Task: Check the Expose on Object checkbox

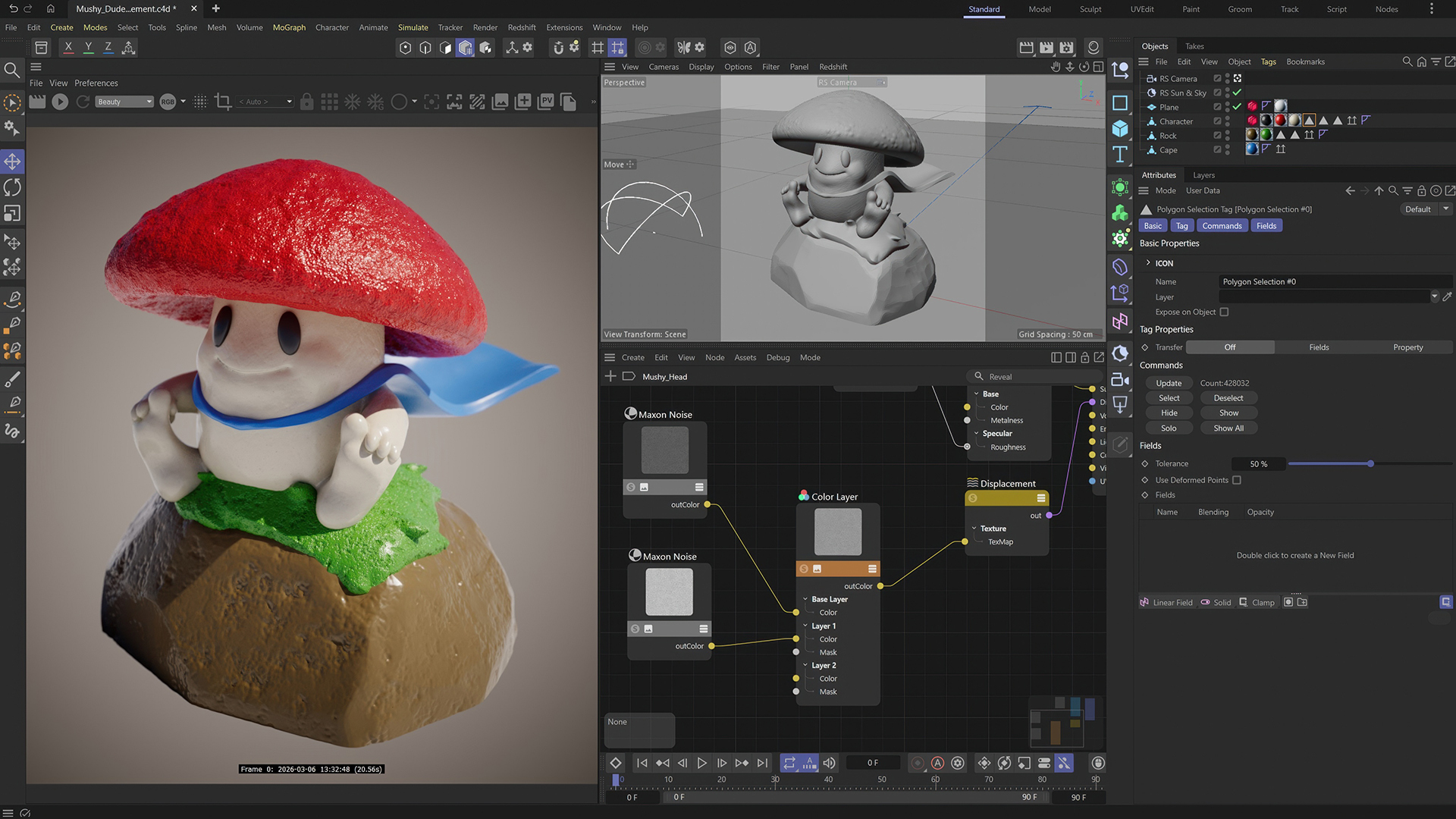Action: coord(1224,312)
